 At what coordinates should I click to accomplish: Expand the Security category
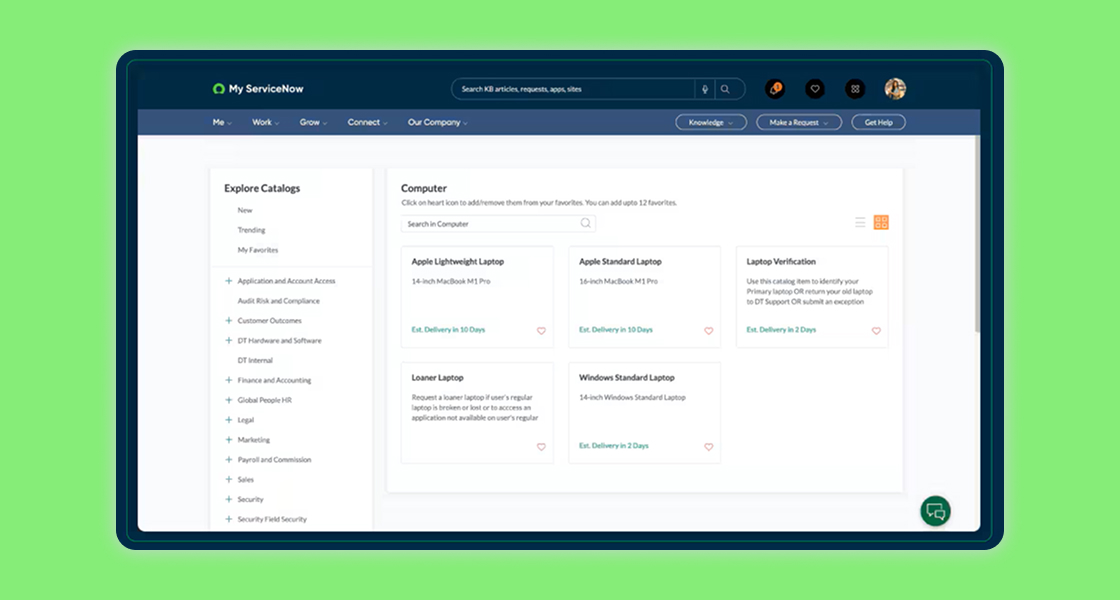(x=229, y=499)
